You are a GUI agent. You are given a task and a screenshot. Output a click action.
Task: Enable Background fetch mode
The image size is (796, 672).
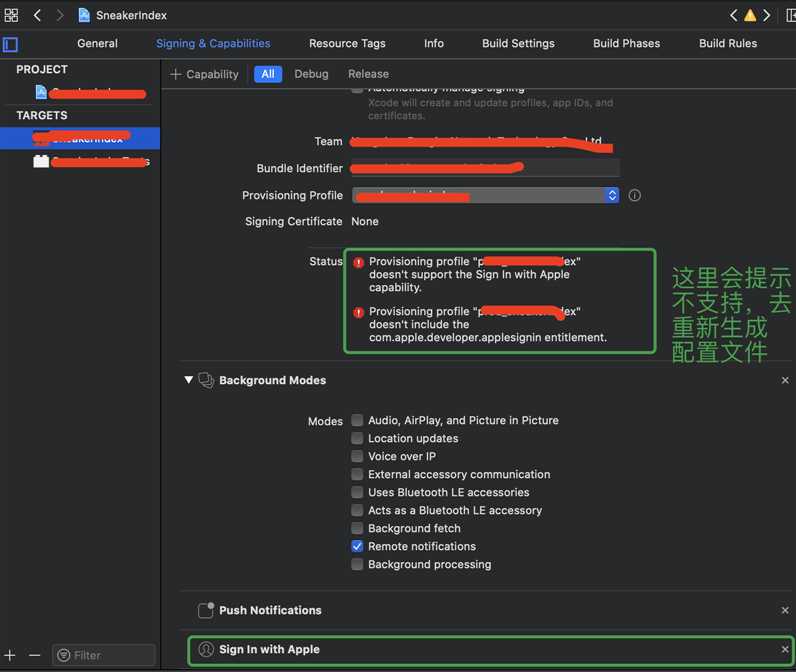point(357,528)
